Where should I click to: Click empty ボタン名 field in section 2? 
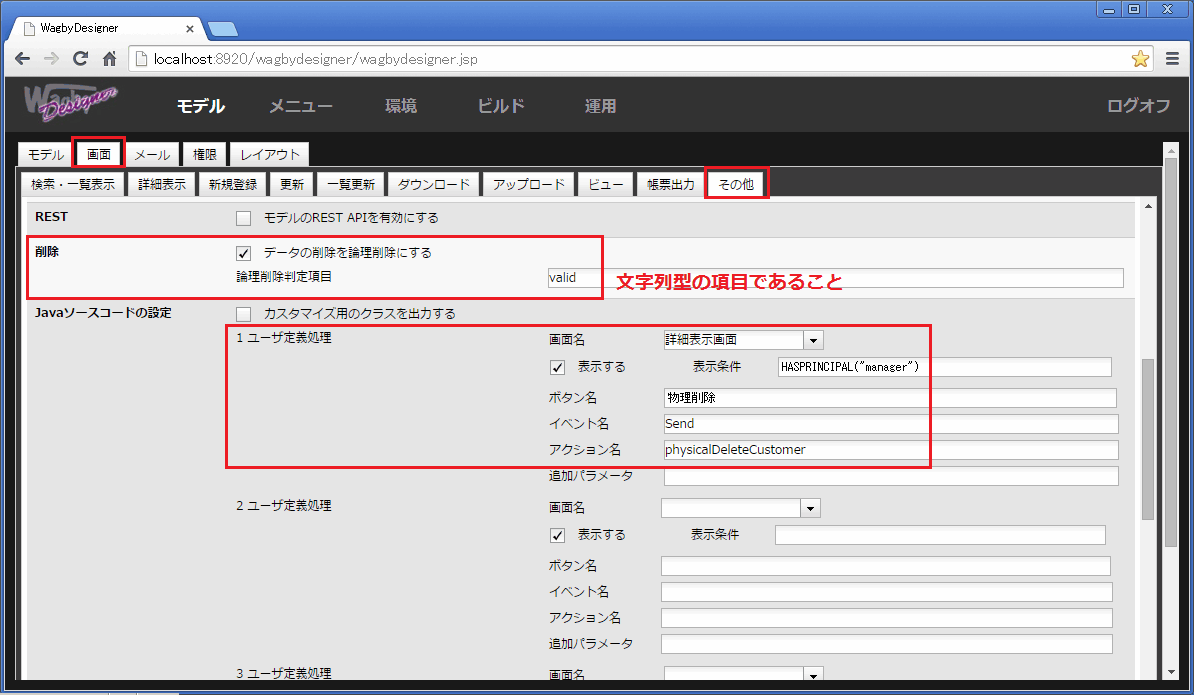[x=886, y=566]
